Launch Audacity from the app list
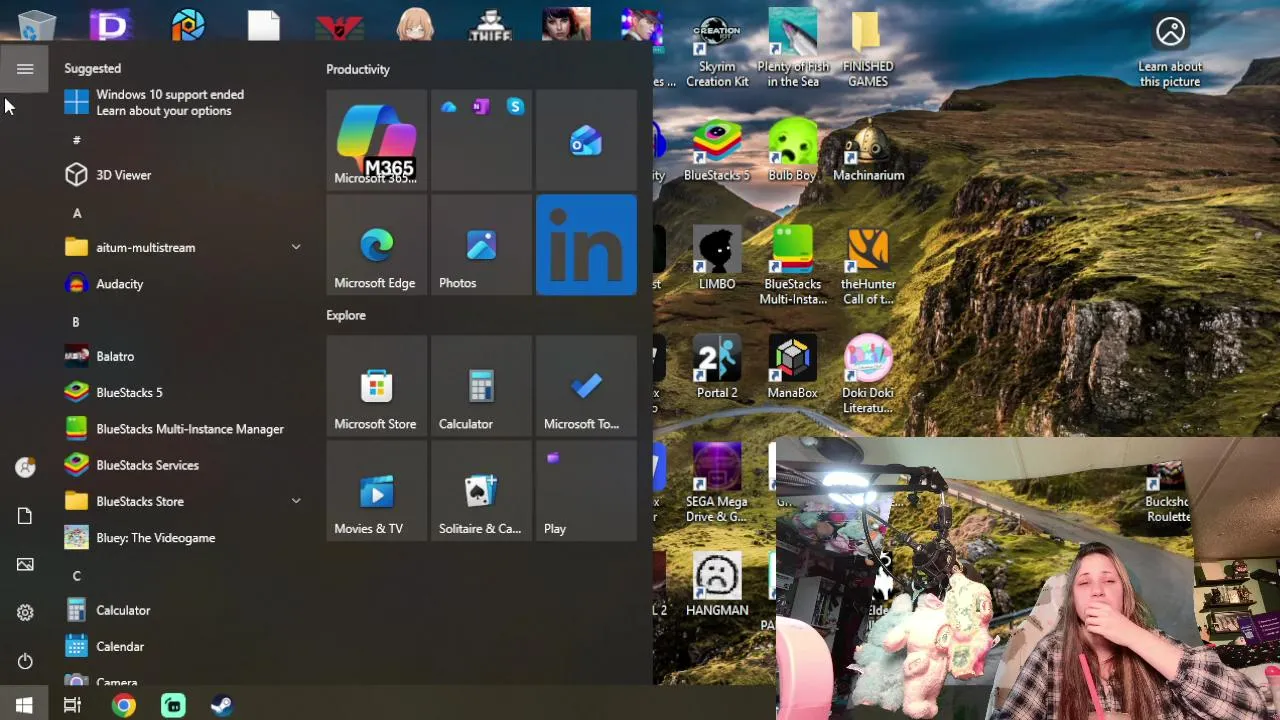The image size is (1280, 720). click(x=183, y=284)
